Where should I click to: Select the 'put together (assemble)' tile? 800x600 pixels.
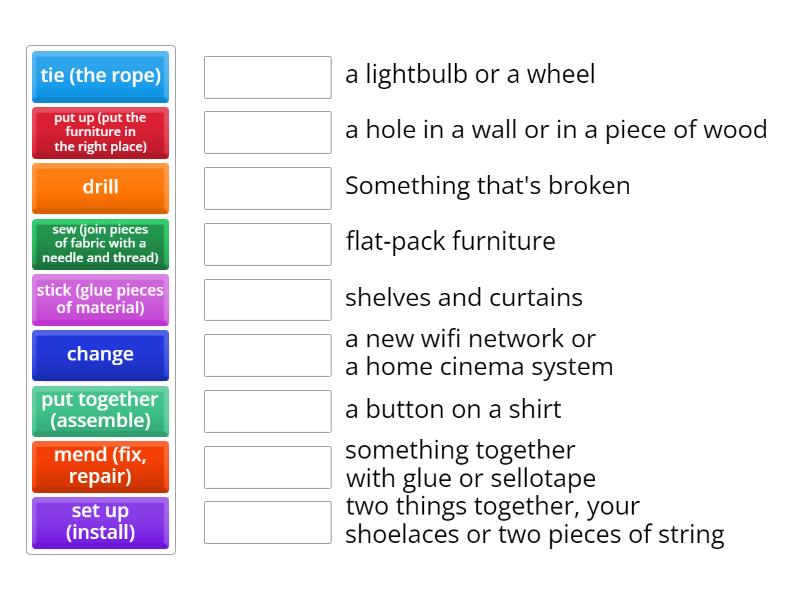pos(100,411)
